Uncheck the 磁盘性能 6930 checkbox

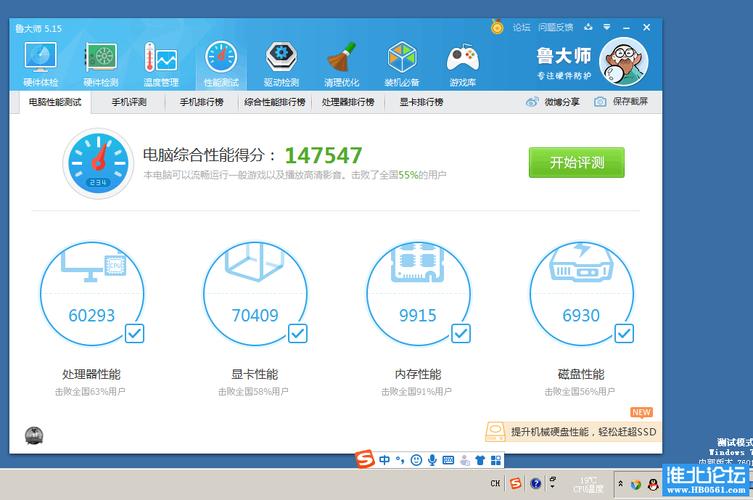pyautogui.click(x=624, y=333)
